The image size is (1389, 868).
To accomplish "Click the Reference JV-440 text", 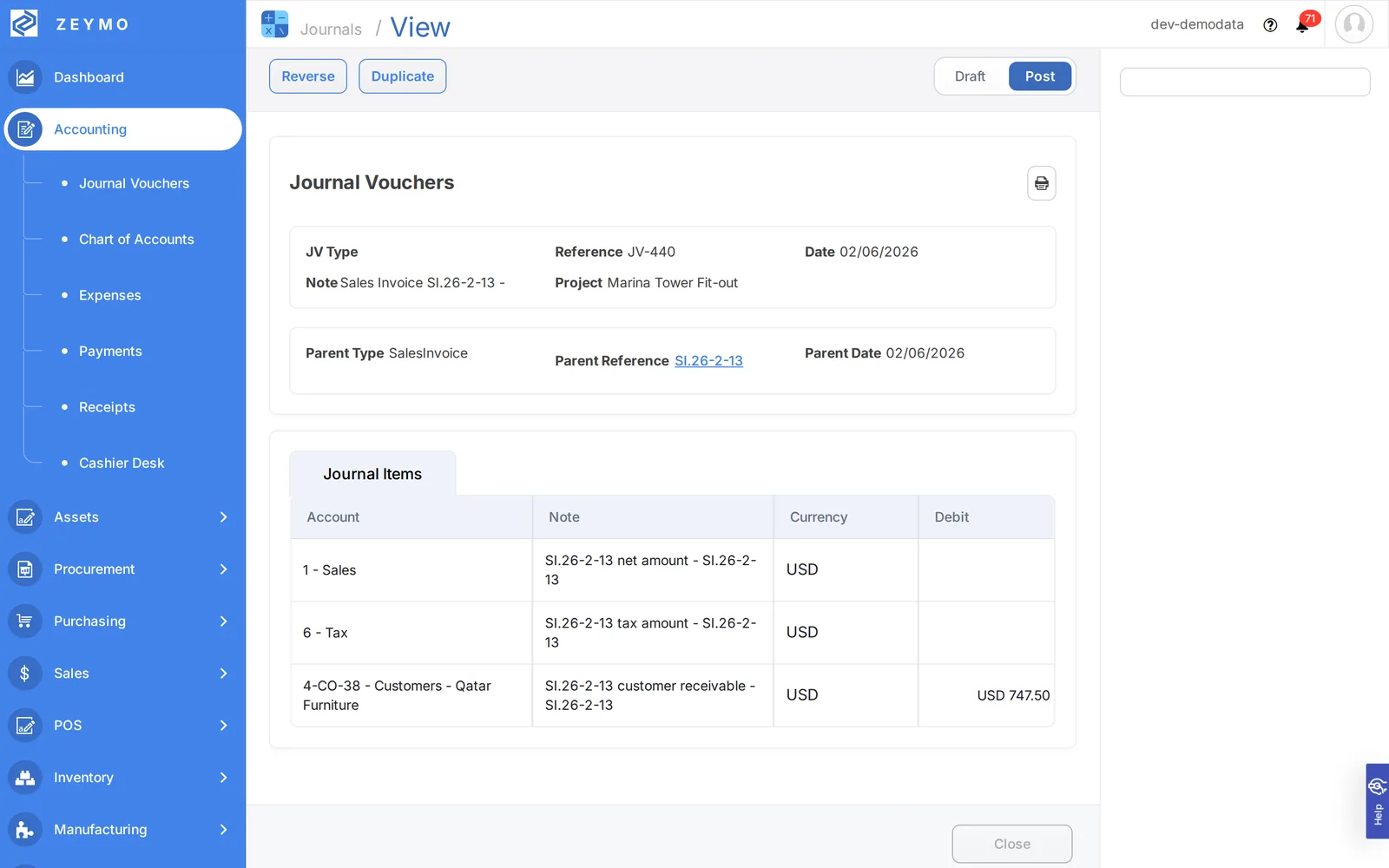I will tap(615, 252).
